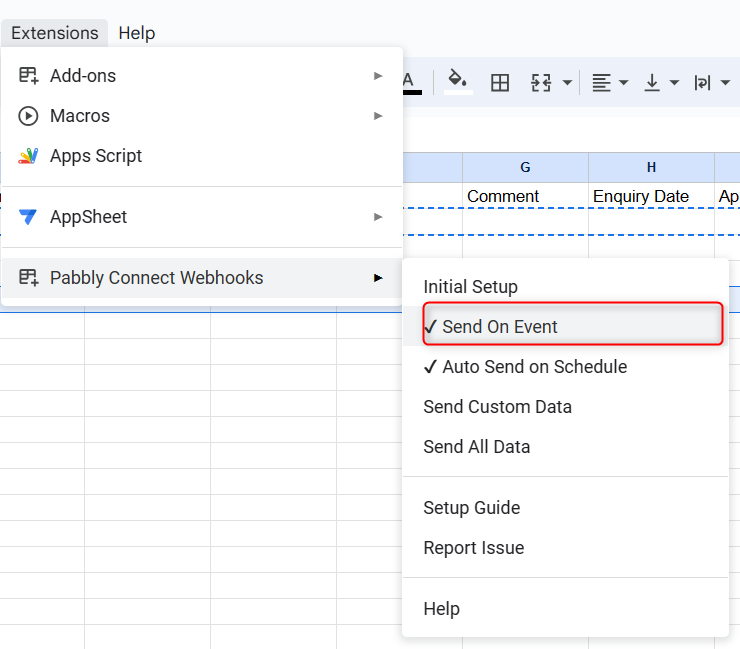Expand the Pabbly Connect Webhooks arrow
Image resolution: width=740 pixels, height=649 pixels.
(x=378, y=278)
